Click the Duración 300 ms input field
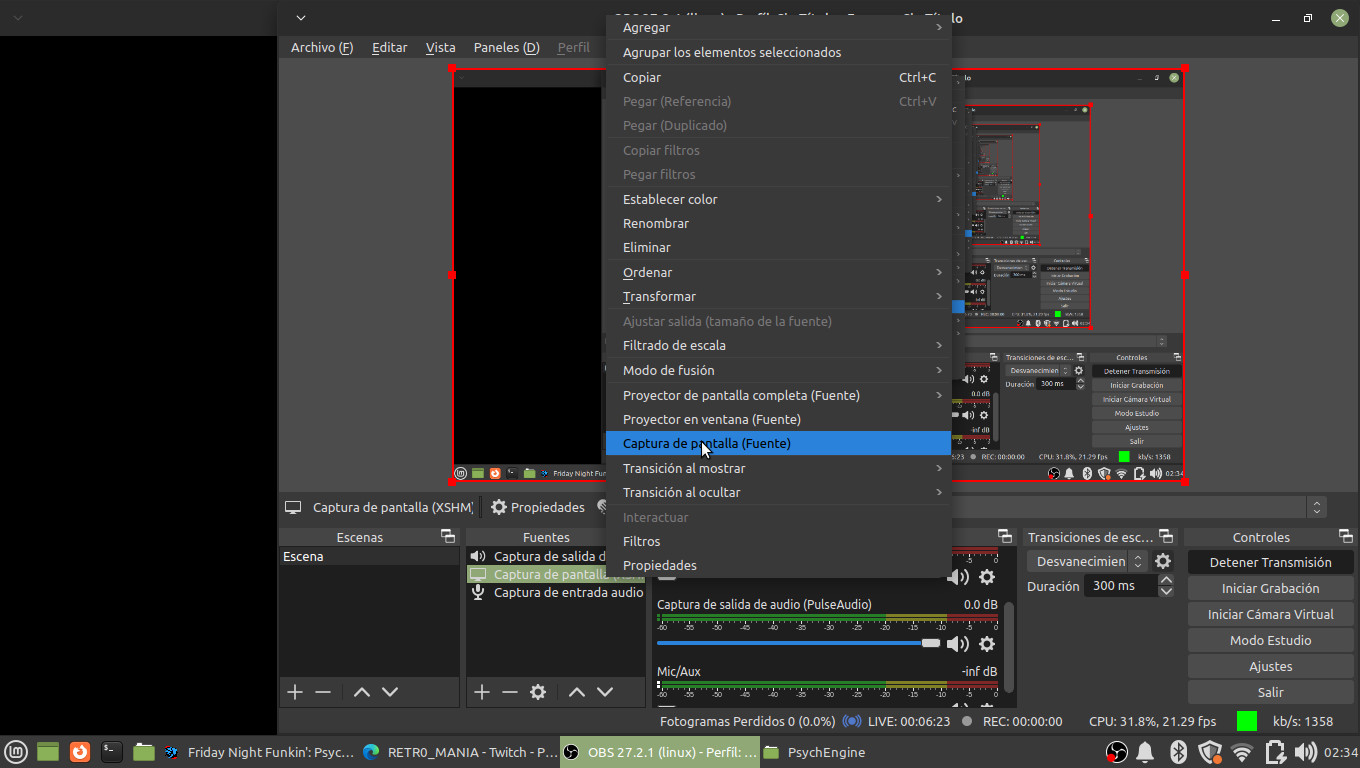This screenshot has height=768, width=1360. click(x=1121, y=586)
